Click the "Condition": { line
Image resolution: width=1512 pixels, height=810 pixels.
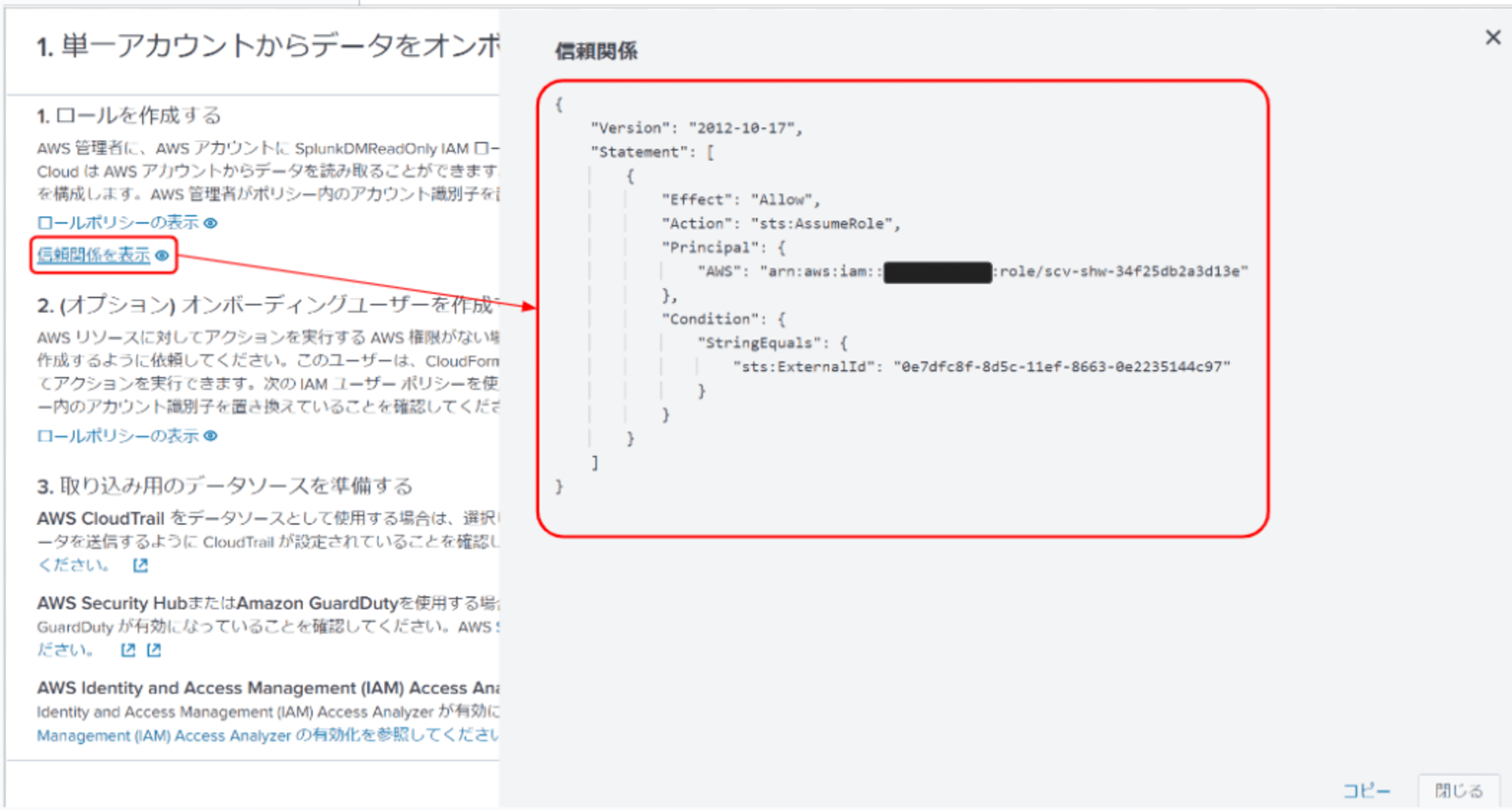[x=724, y=319]
